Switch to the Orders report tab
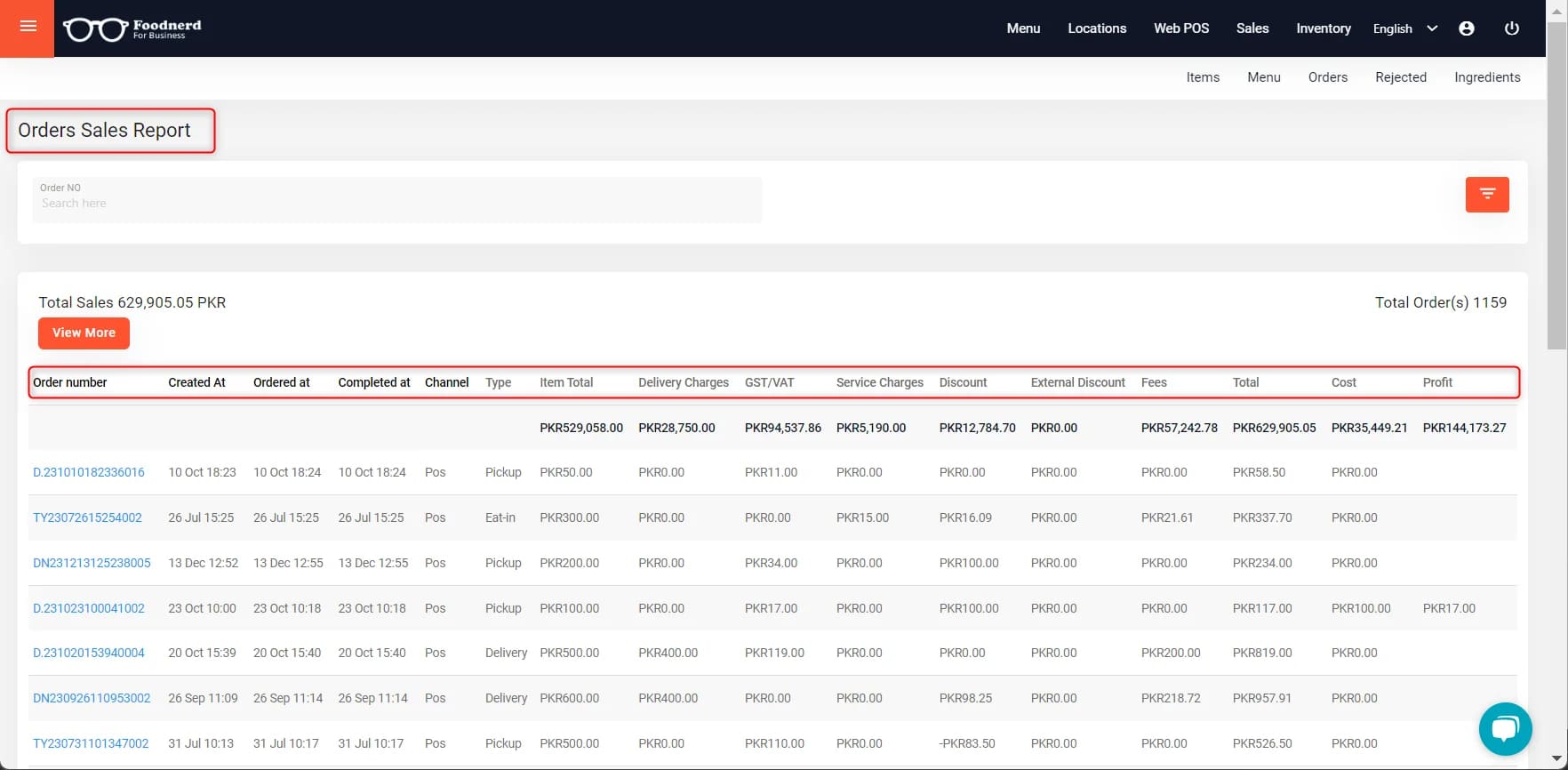This screenshot has height=770, width=1568. click(1328, 77)
